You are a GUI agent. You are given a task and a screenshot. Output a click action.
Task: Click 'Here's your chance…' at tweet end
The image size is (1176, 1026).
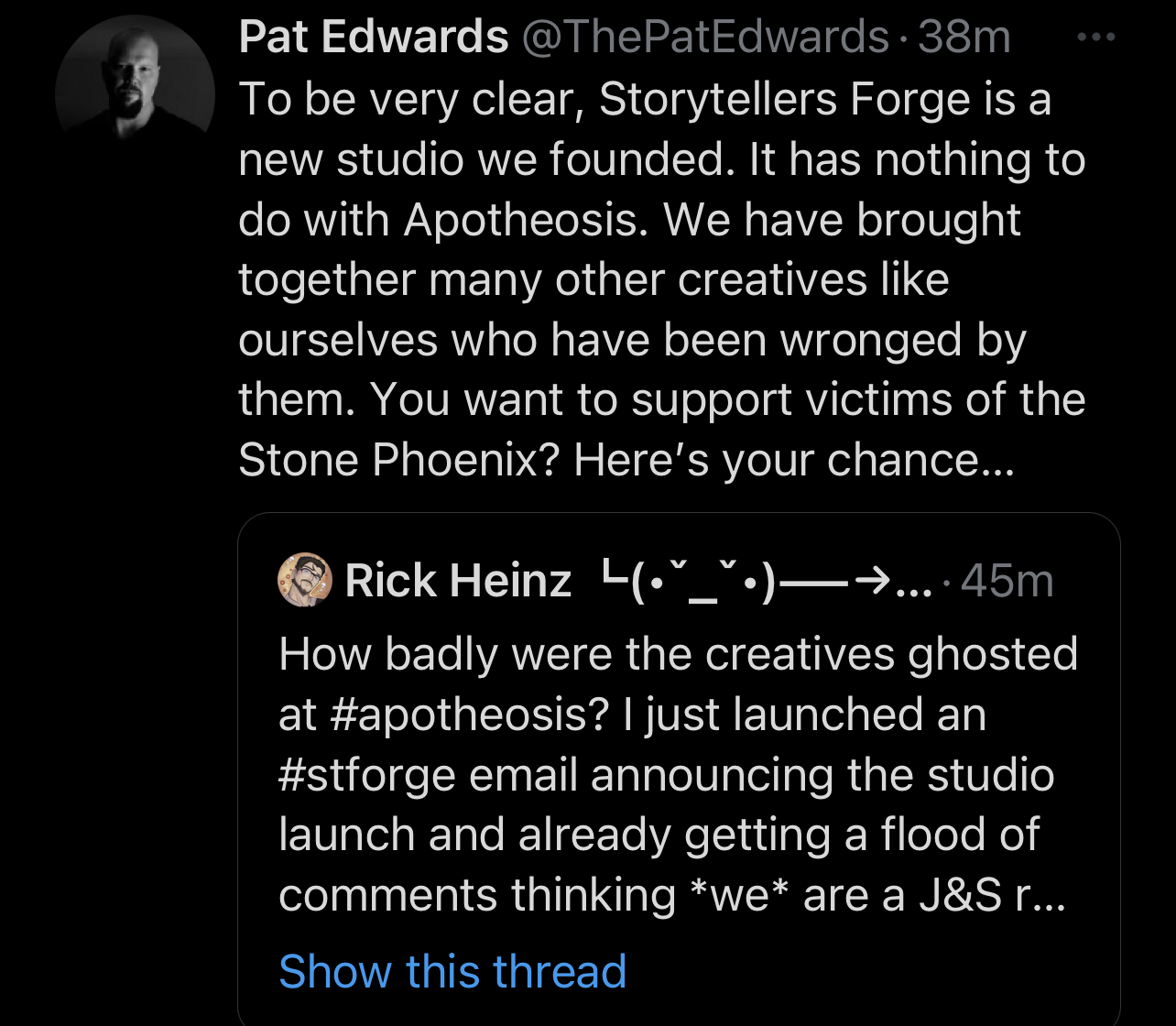point(794,460)
